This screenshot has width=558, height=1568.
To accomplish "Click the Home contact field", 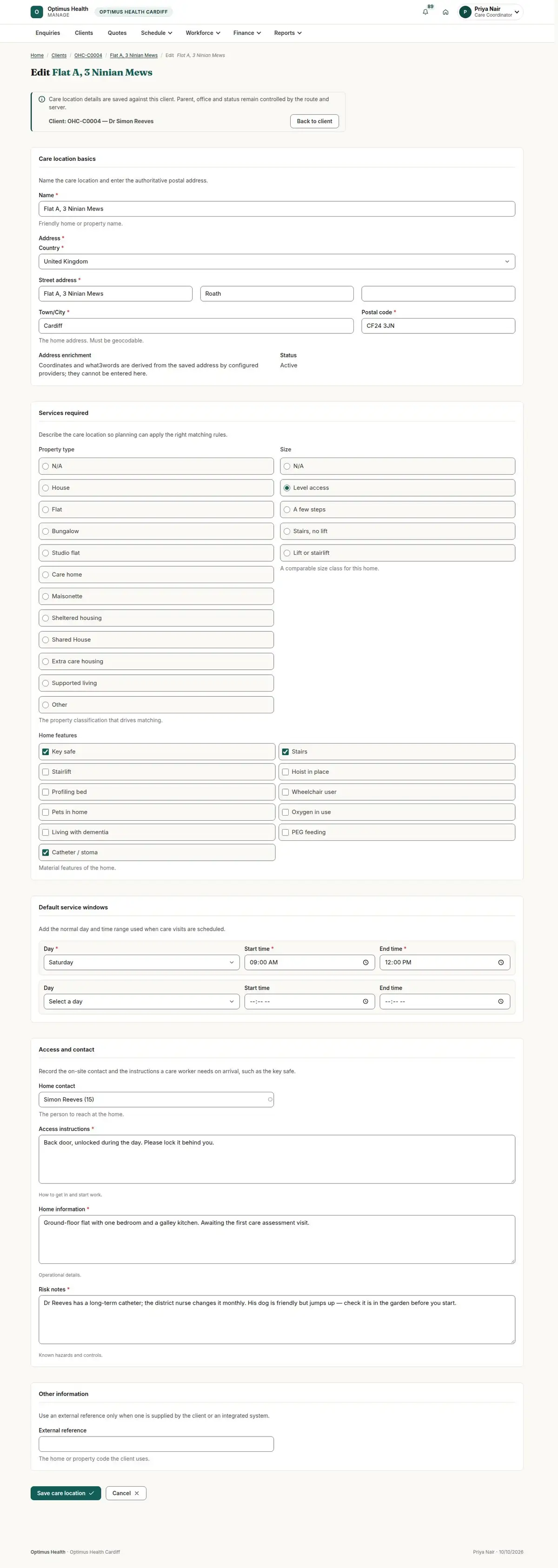I will pyautogui.click(x=156, y=1099).
